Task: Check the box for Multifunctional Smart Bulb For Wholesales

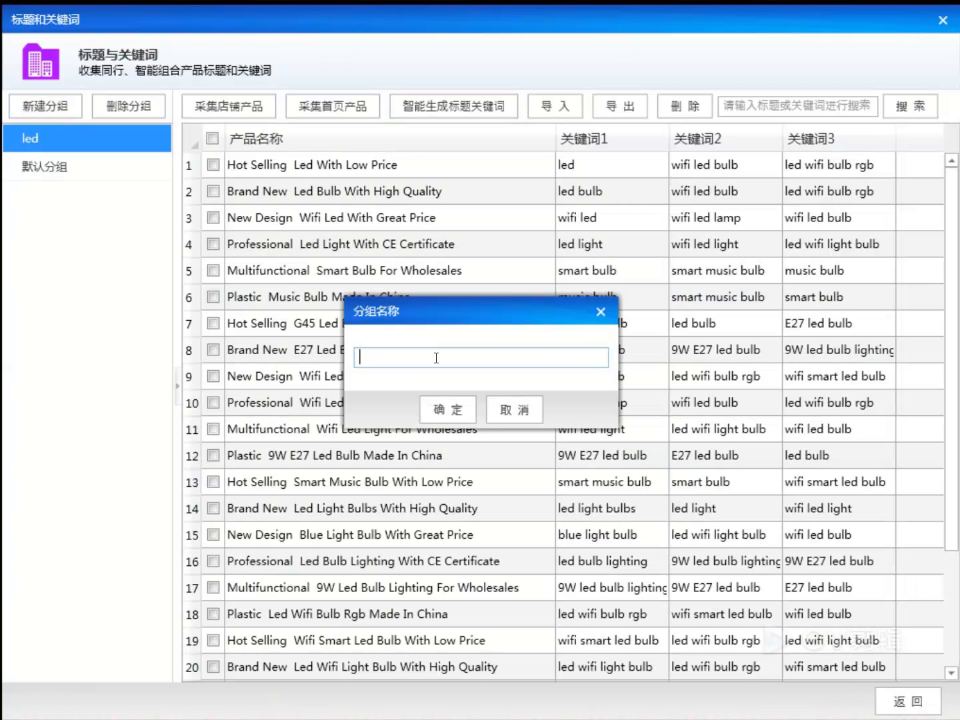Action: coord(213,270)
